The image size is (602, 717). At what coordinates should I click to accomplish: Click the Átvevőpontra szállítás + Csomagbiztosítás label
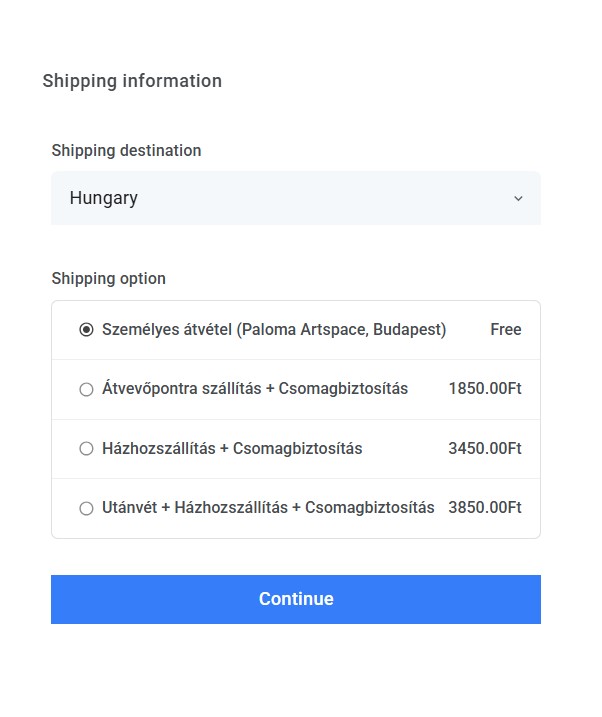255,389
